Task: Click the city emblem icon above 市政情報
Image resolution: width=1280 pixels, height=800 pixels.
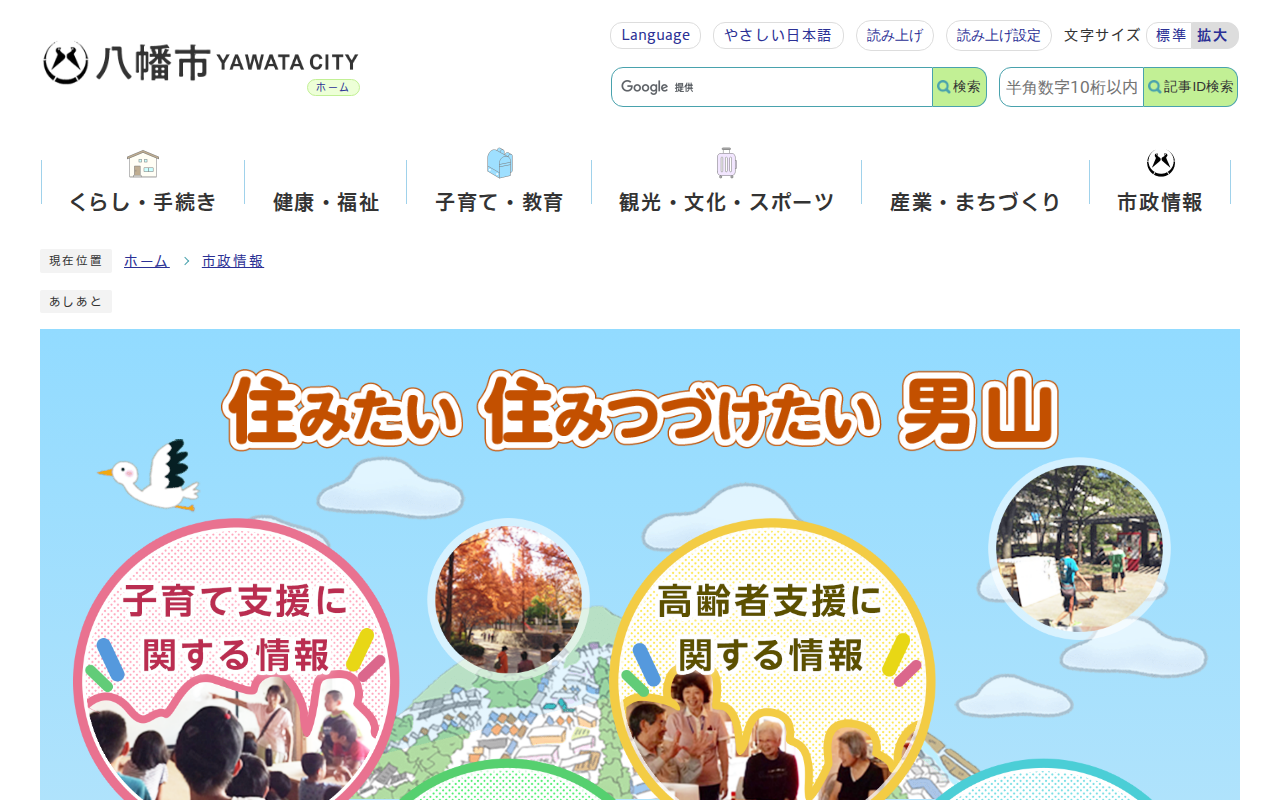Action: (1160, 163)
